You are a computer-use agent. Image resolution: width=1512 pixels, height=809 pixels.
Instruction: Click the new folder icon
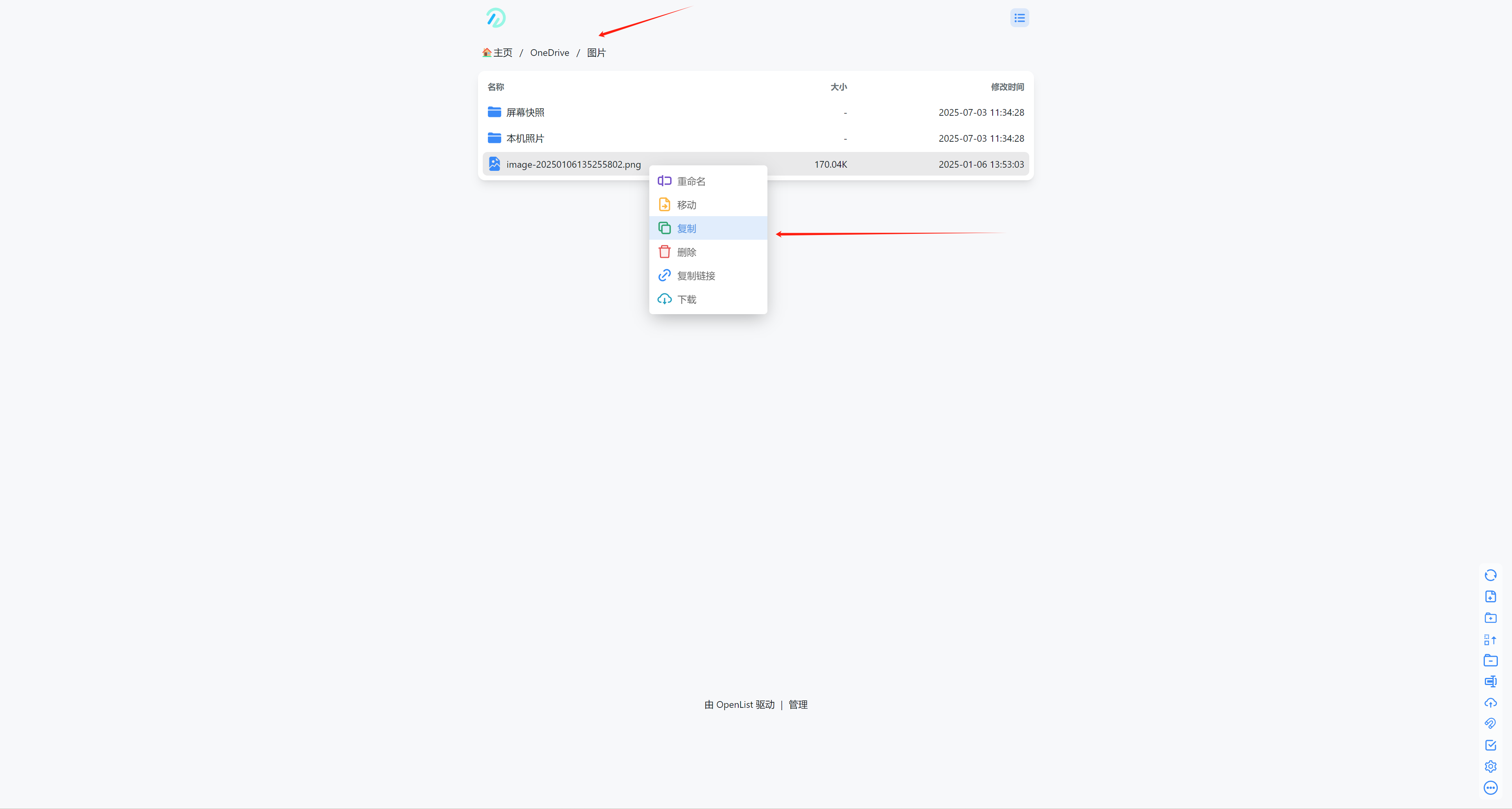[x=1490, y=618]
